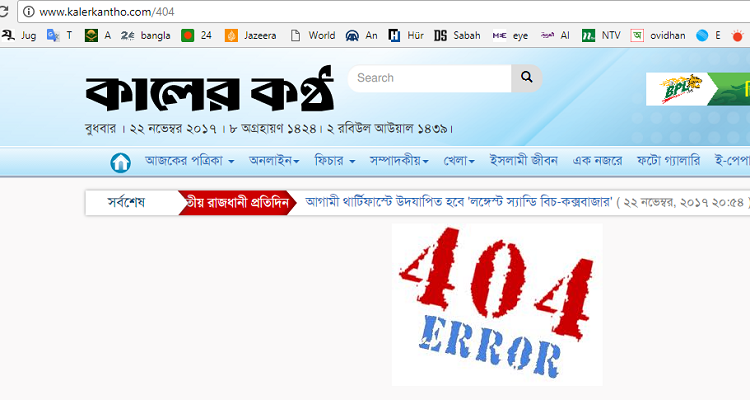Open the এক নজরে menu item

pyautogui.click(x=597, y=160)
